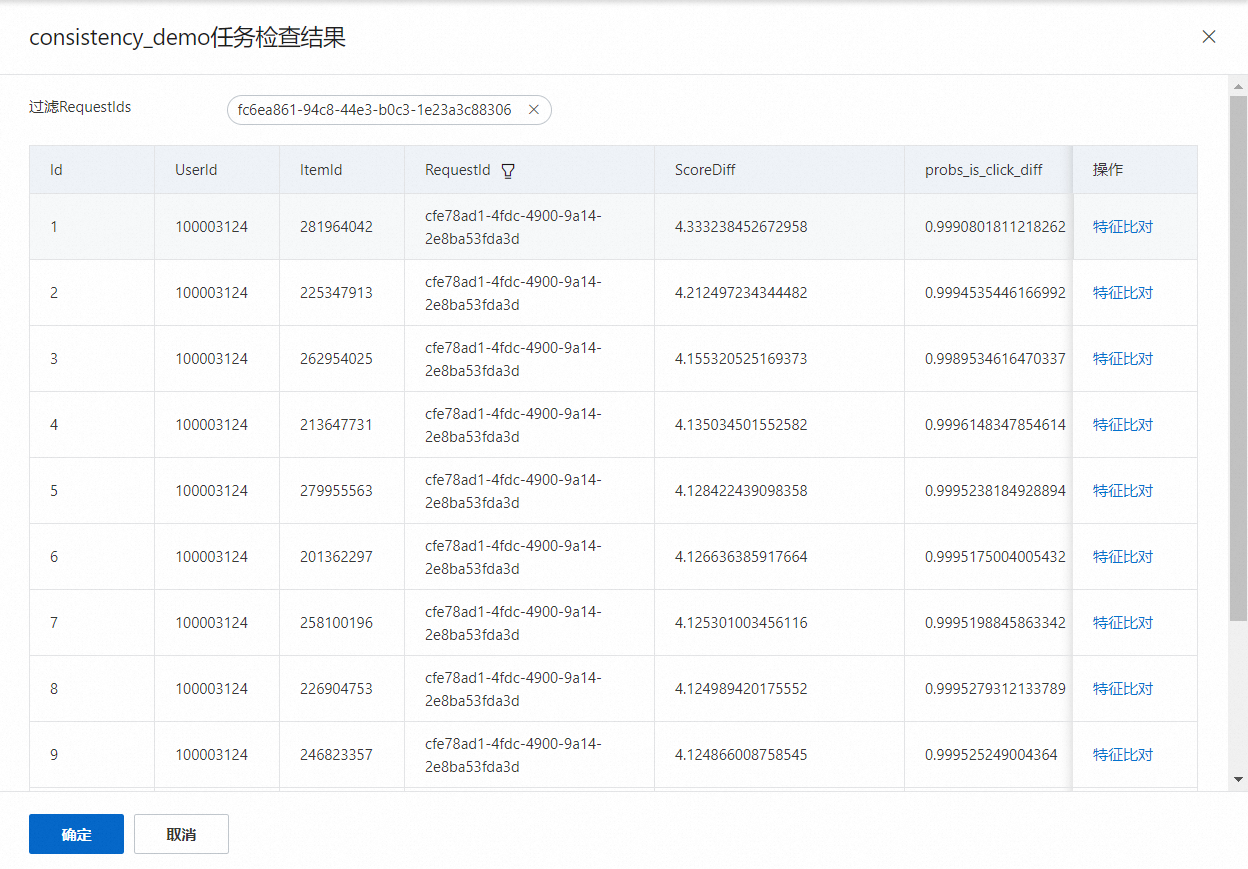Click the ItemId column header
The height and width of the screenshot is (869, 1248).
[342, 170]
